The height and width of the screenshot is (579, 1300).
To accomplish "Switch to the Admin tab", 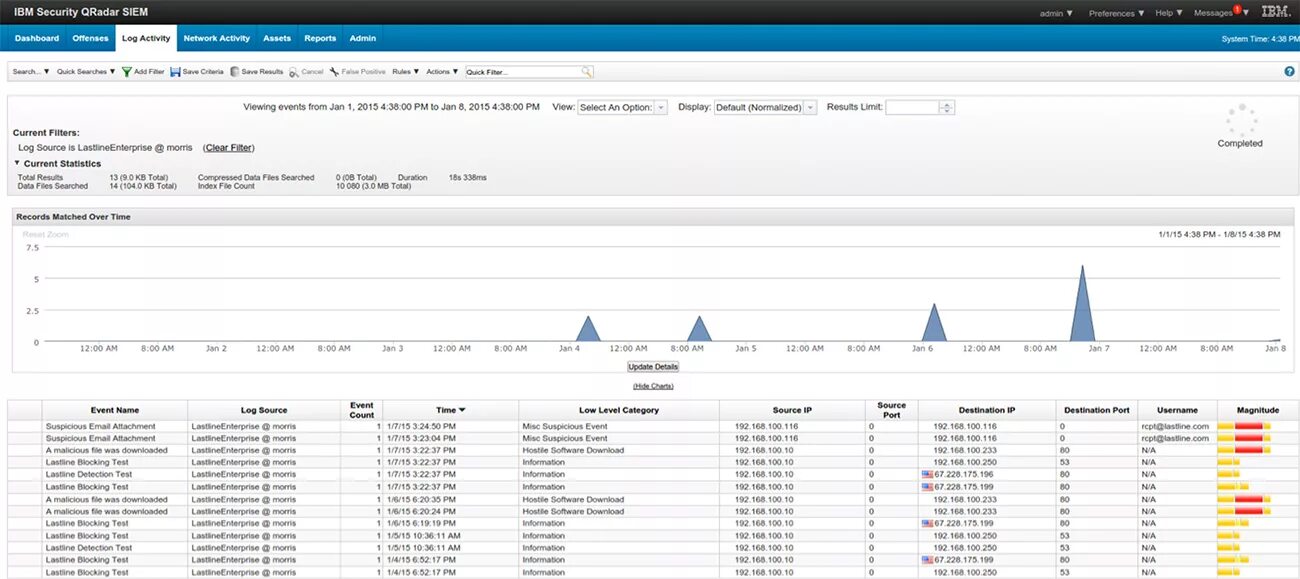I will 362,38.
